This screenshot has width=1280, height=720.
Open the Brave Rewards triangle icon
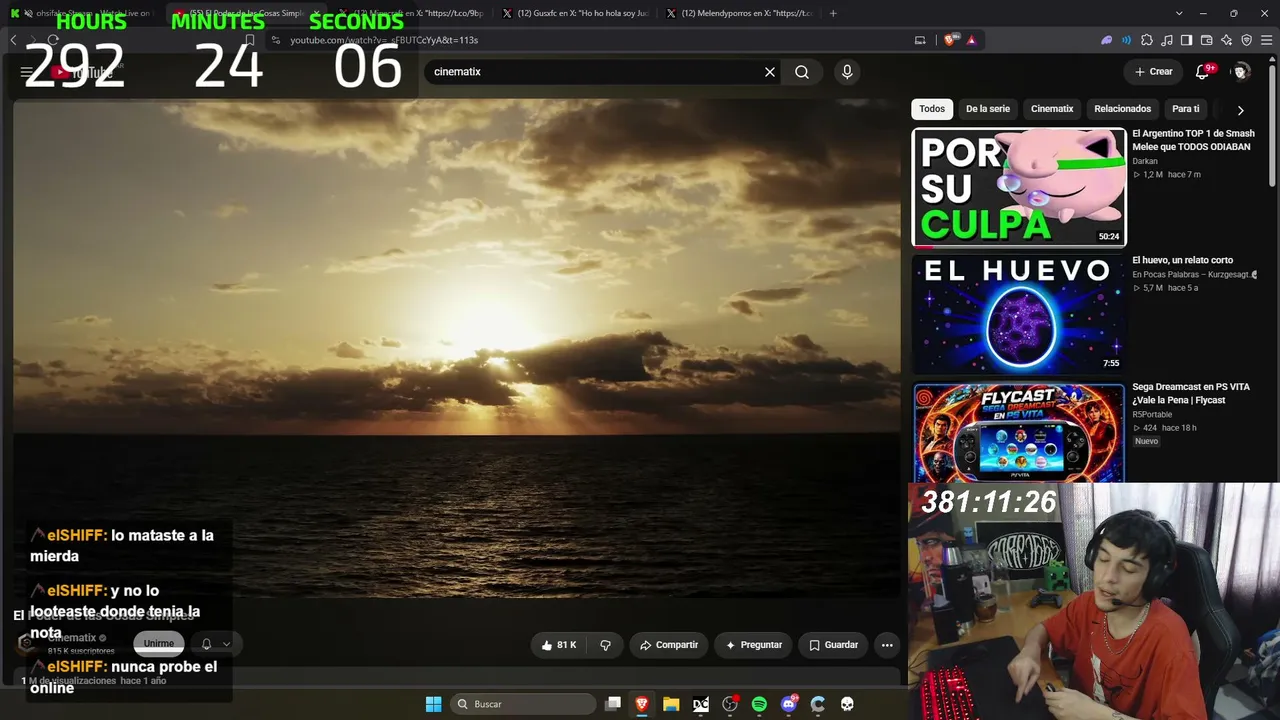coord(971,40)
